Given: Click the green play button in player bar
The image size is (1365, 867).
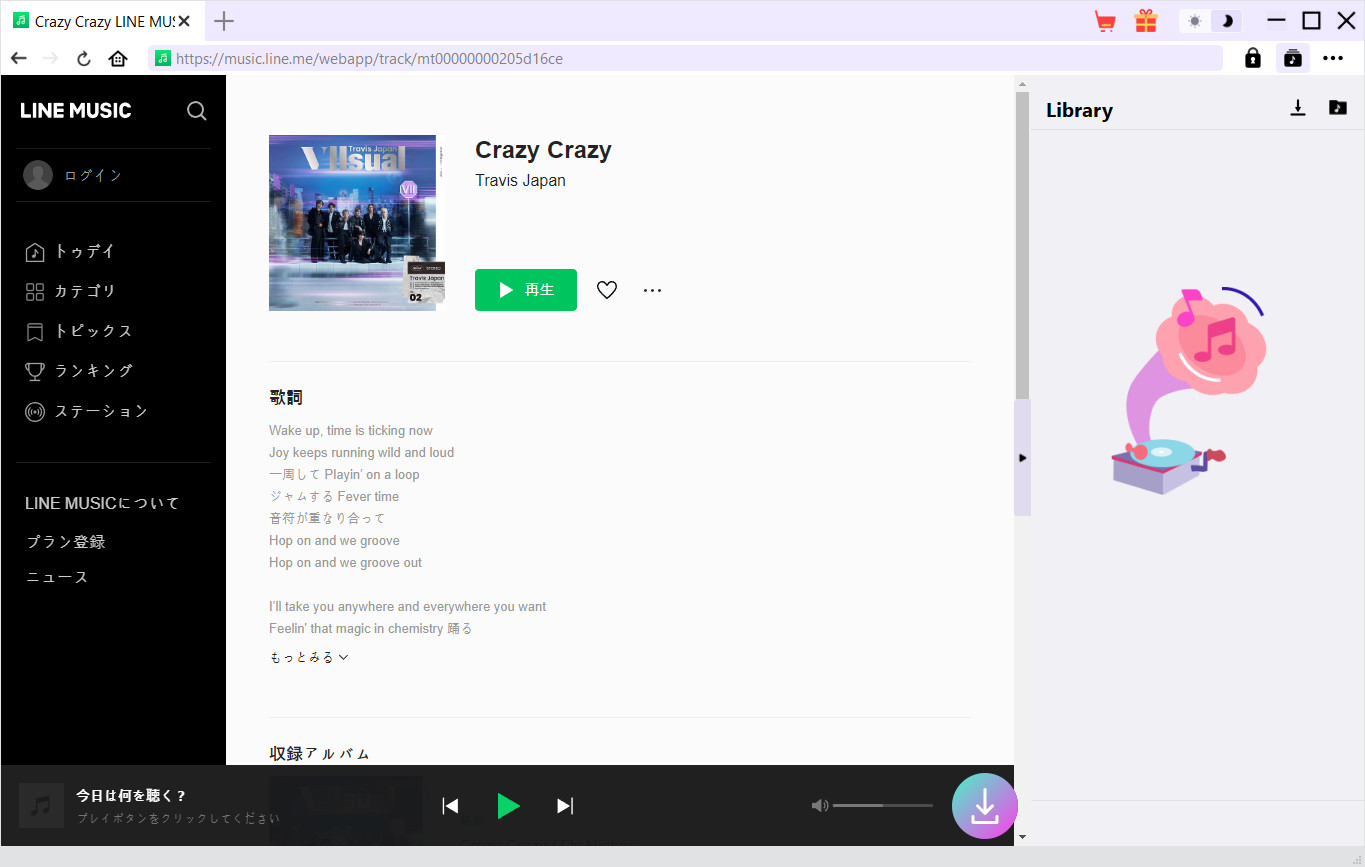Looking at the screenshot, I should tap(508, 806).
